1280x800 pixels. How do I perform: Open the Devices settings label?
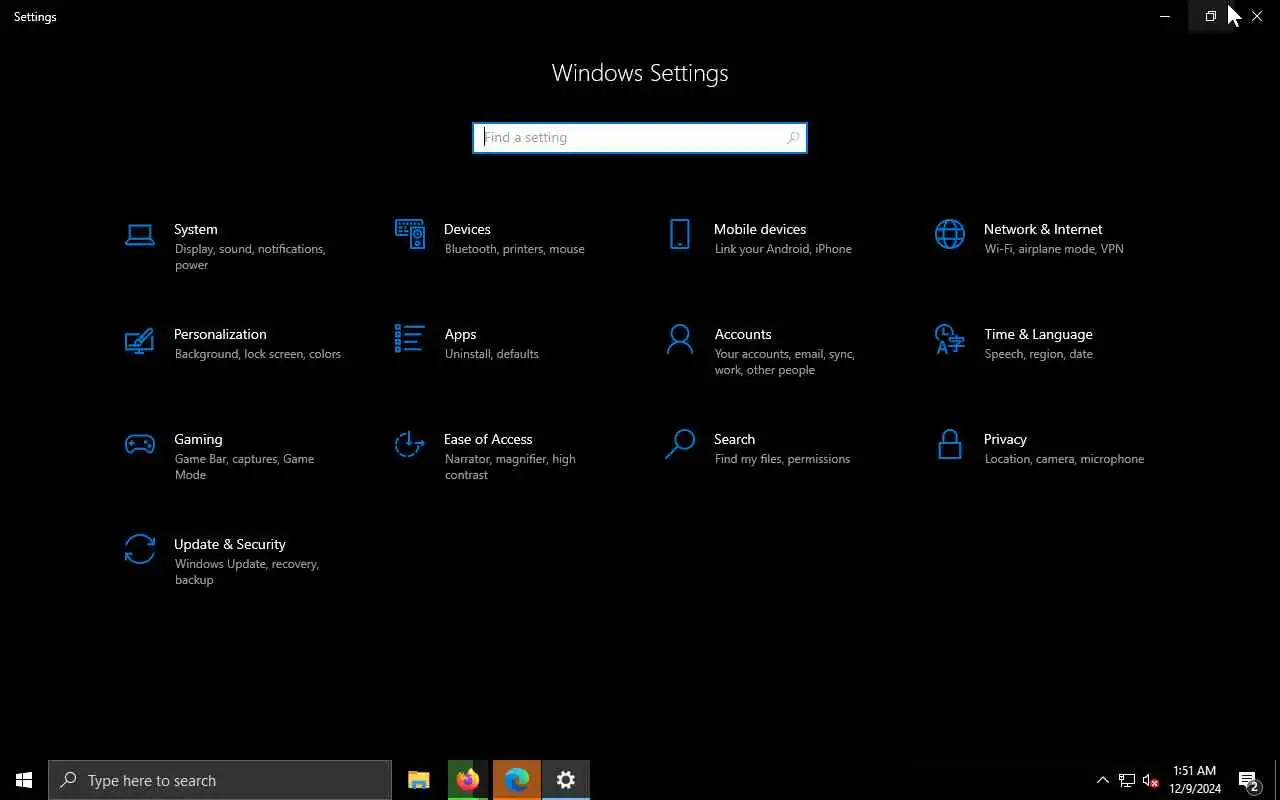point(467,229)
